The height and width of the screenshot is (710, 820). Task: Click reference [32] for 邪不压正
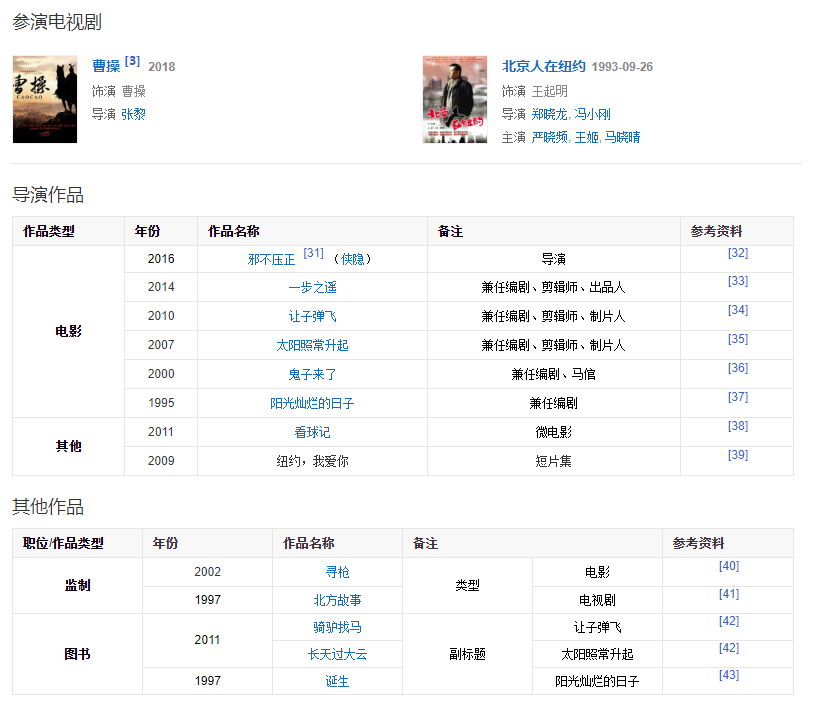[738, 254]
